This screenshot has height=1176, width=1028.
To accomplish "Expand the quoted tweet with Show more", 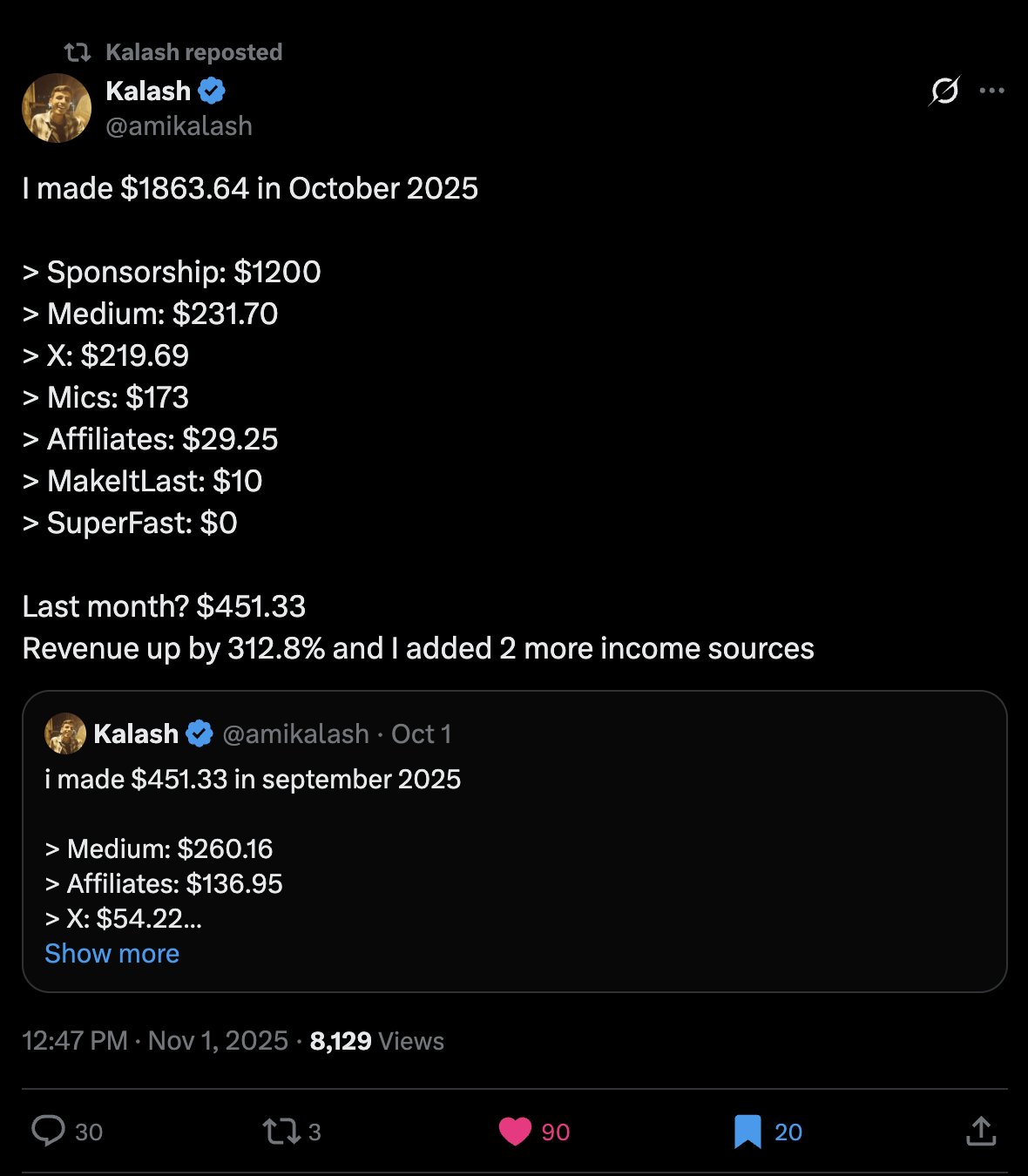I will point(112,953).
